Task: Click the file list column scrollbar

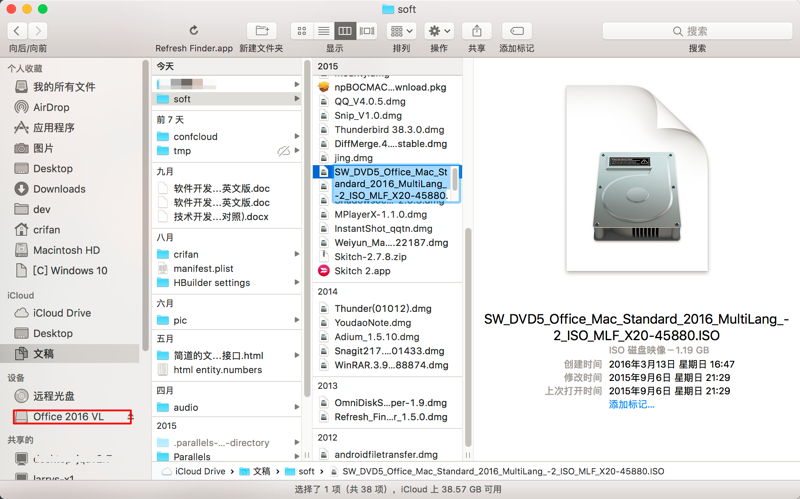Action: click(x=468, y=337)
